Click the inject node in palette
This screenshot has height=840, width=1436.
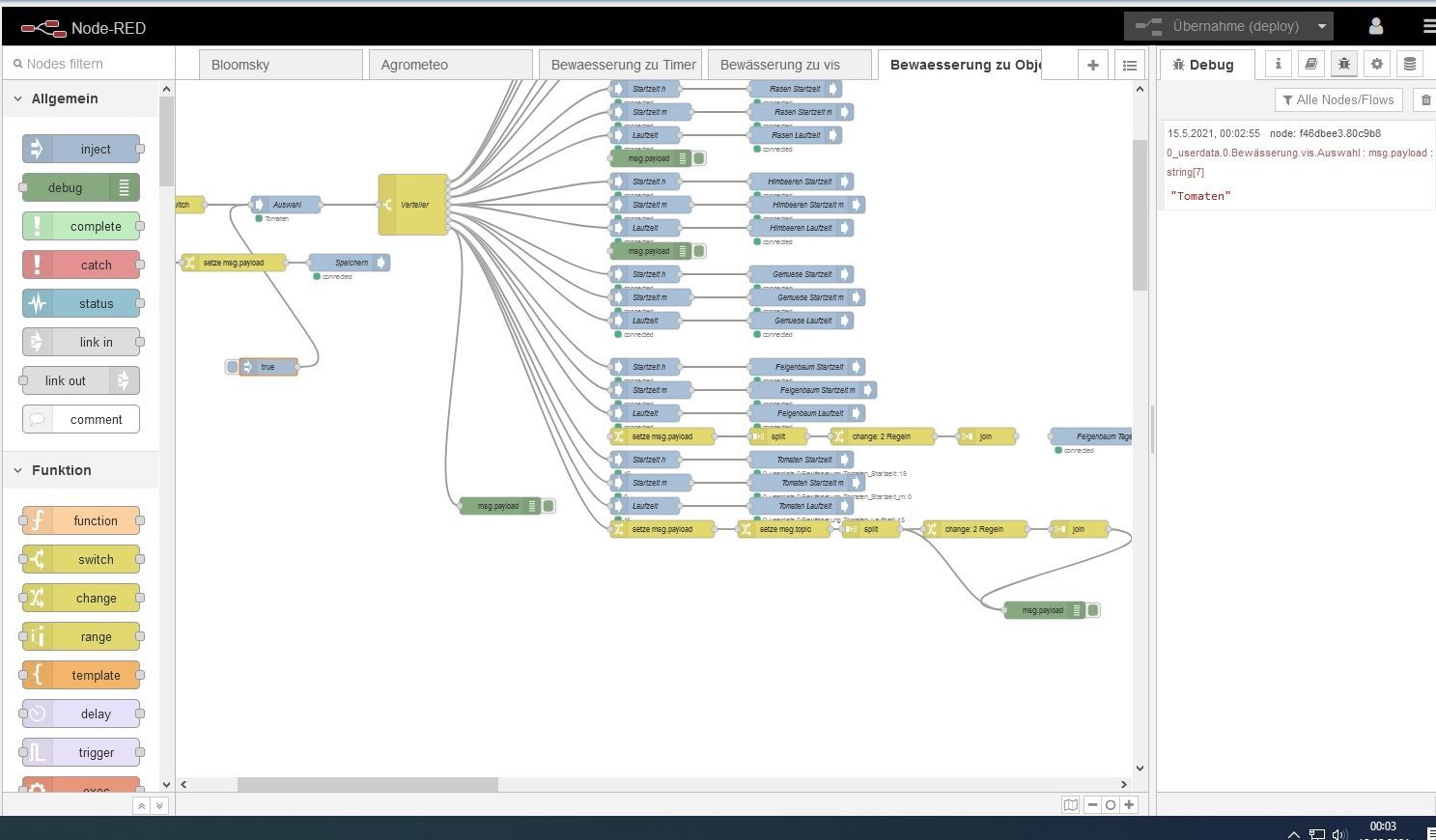[81, 149]
